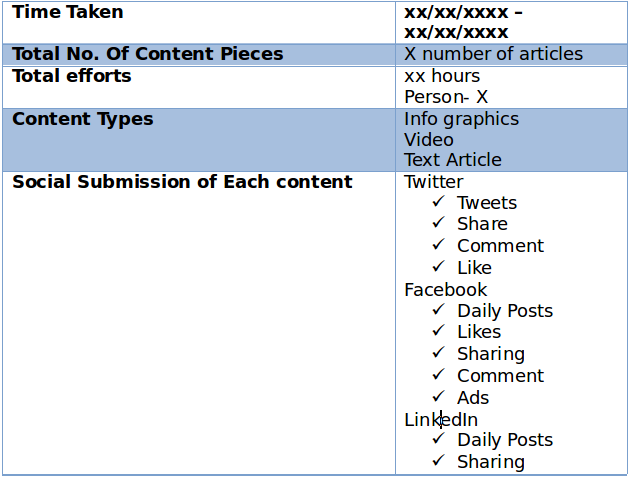Click the checkmark beside Facebook's Daily Posts
Screen dimensions: 630x477
(438, 310)
